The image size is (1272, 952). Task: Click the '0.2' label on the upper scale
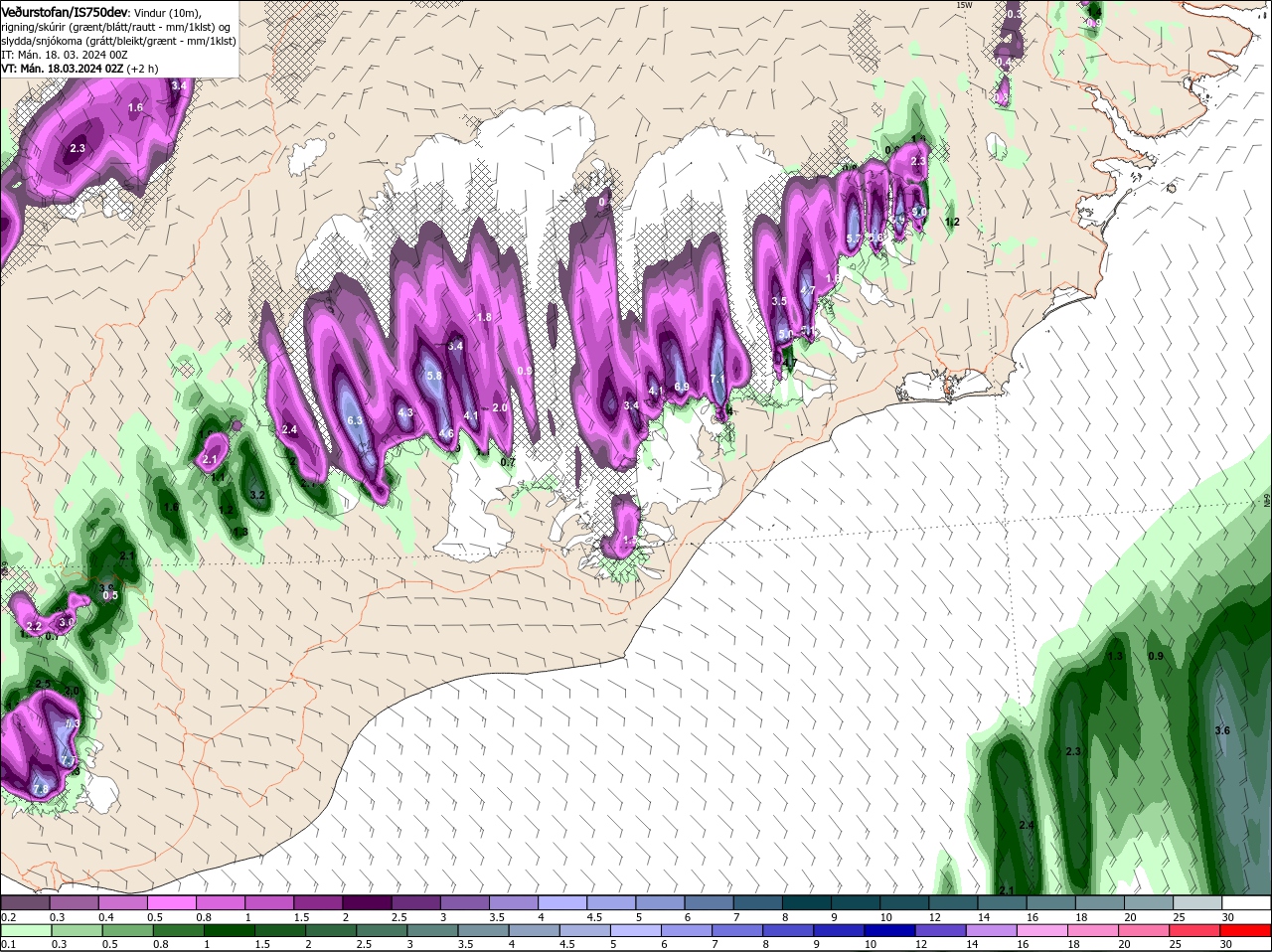(8, 917)
